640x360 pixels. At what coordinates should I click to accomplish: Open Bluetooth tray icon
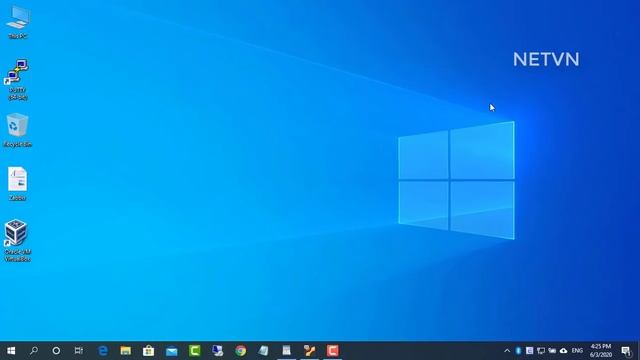click(518, 351)
